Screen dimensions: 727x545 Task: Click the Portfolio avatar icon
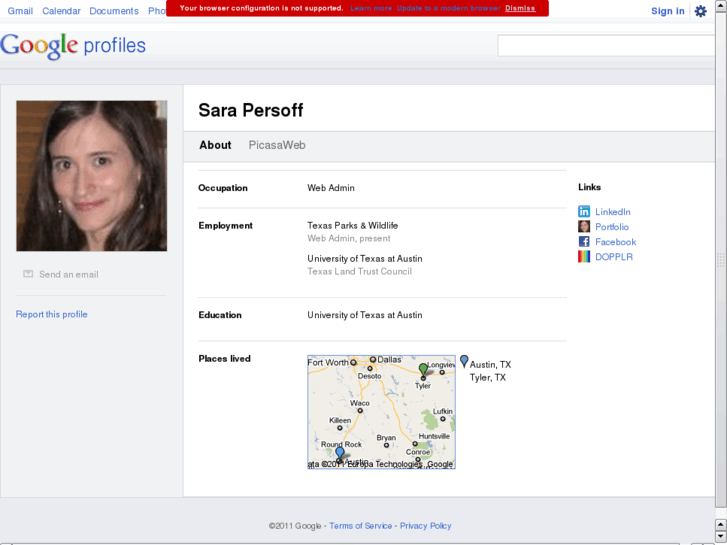(x=584, y=226)
